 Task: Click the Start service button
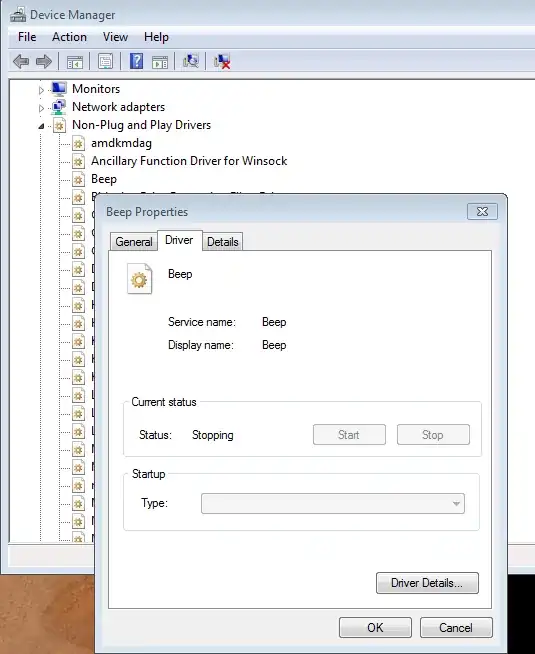(x=349, y=435)
